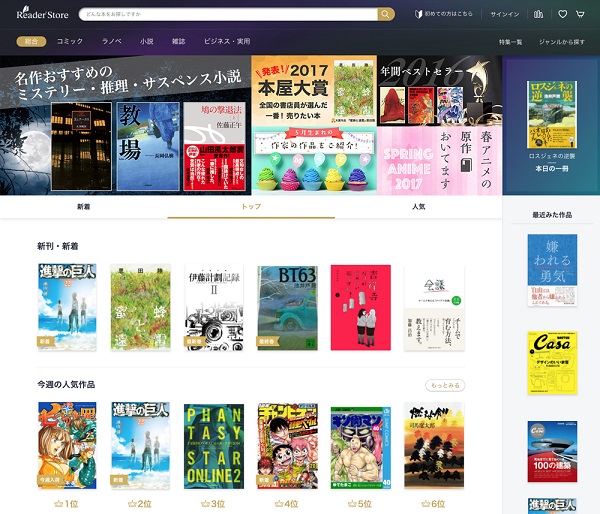Open rank 4 チャンピオン magazine cover
The image size is (600, 514).
click(287, 445)
